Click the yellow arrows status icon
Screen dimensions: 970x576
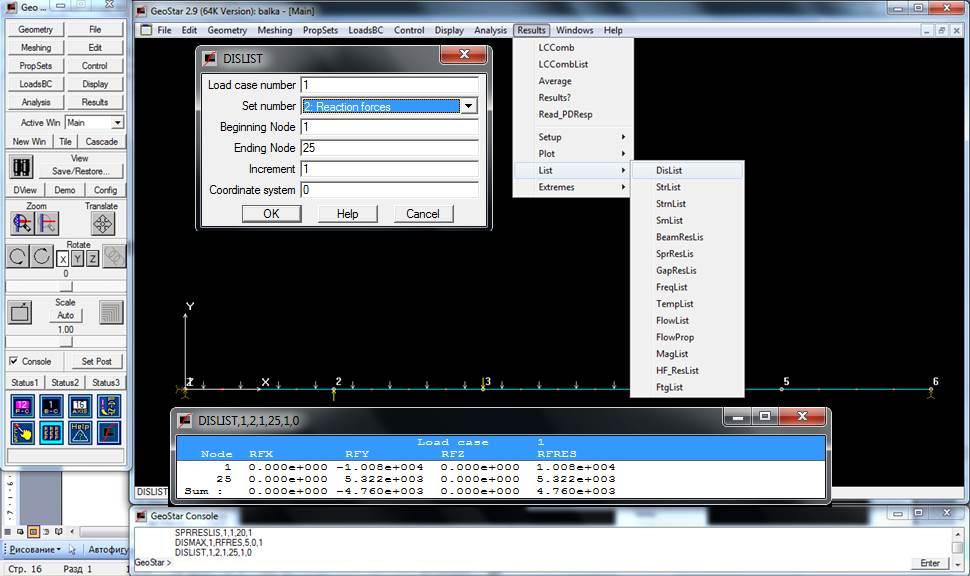pyautogui.click(x=109, y=406)
